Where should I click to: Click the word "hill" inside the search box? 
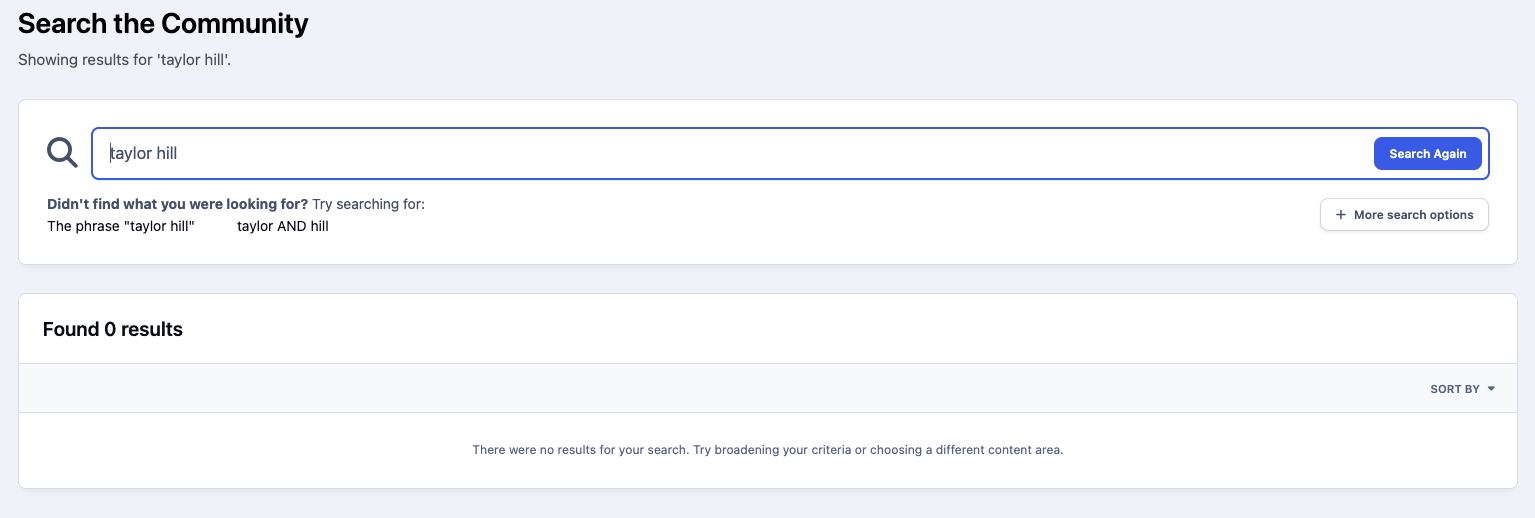click(x=167, y=153)
